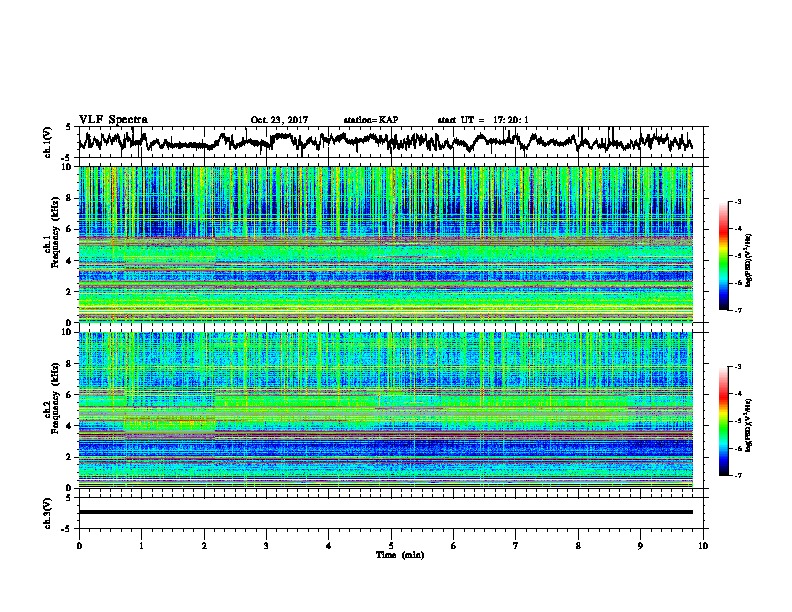Select the date text "Oct. 23, 2017"
Screen dimensions: 792x612
tap(279, 120)
